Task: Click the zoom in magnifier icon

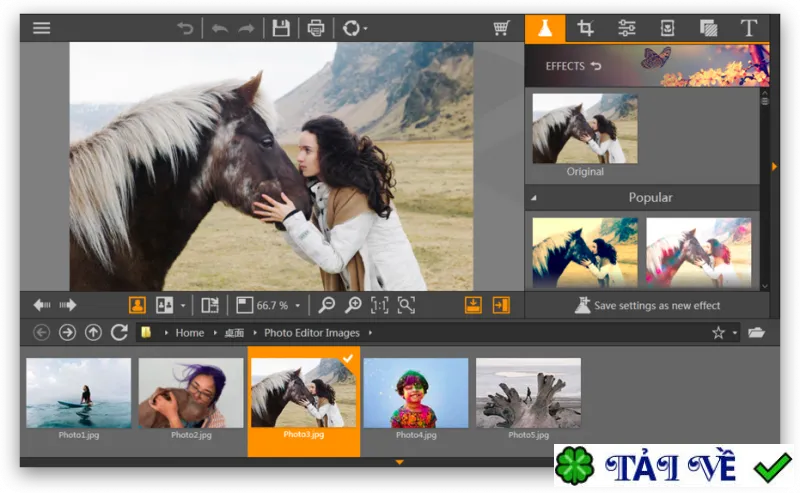Action: tap(353, 305)
